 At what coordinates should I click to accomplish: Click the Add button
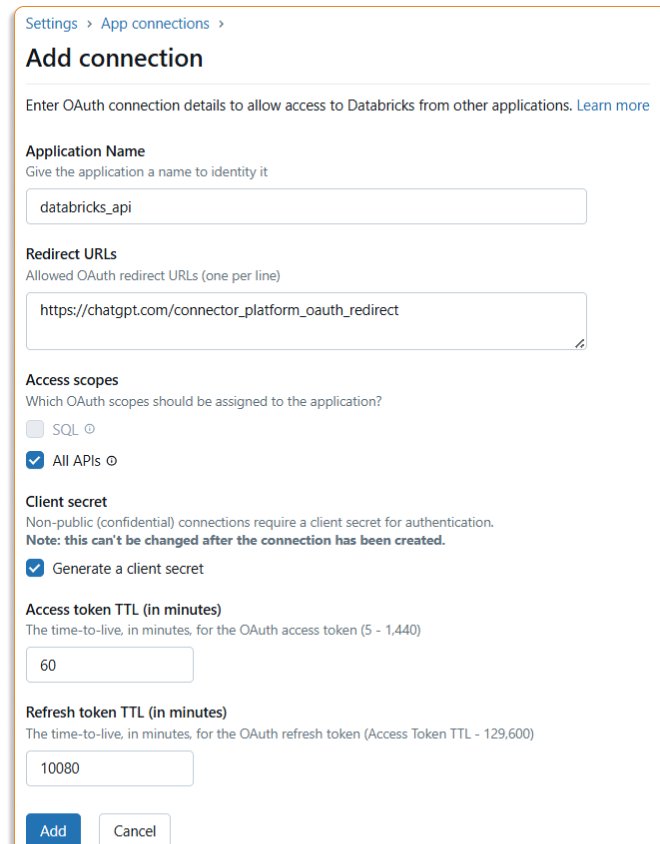53,830
